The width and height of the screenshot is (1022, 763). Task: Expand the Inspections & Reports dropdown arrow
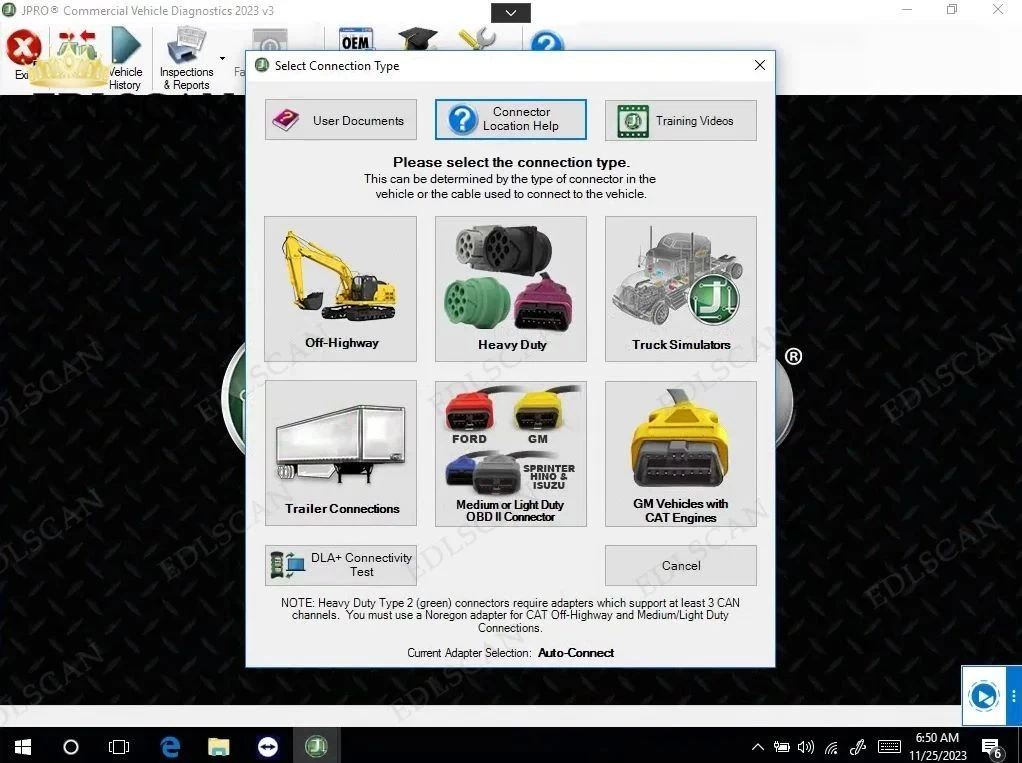tap(222, 58)
